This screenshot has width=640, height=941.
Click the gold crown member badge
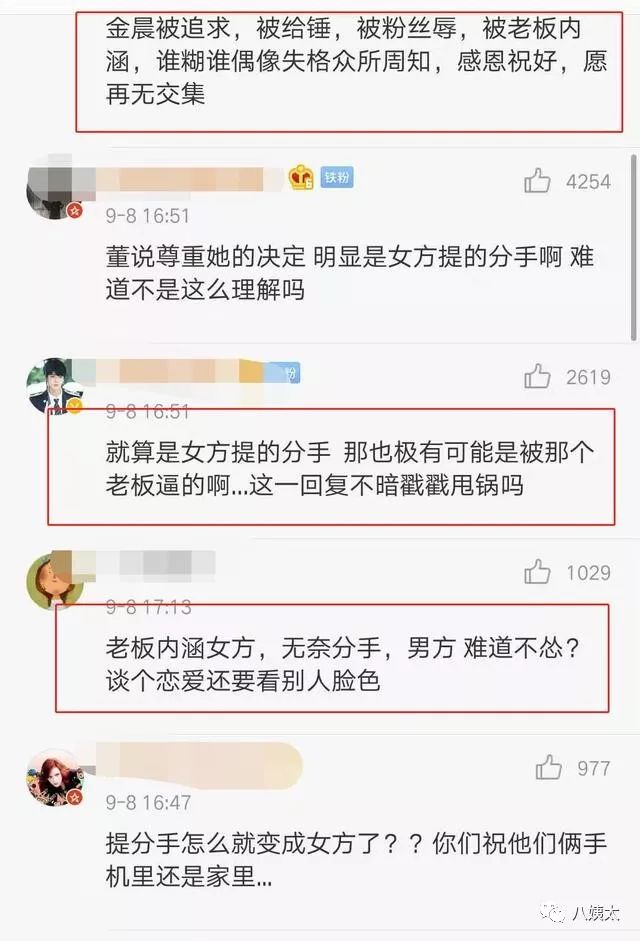[301, 178]
